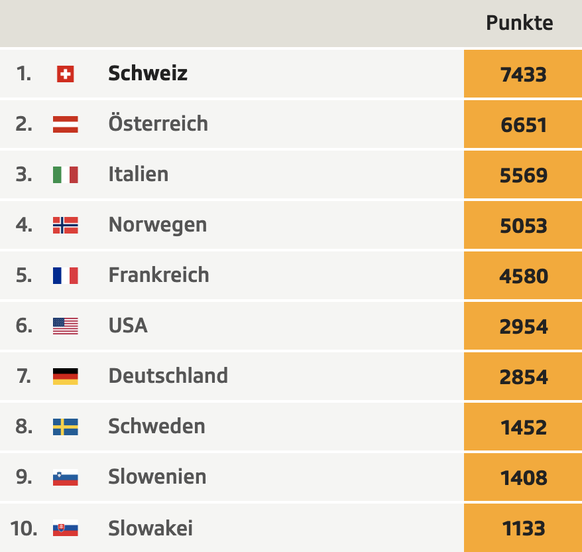Click the Swedish flag icon
Screen dimensions: 582x552
click(x=65, y=427)
